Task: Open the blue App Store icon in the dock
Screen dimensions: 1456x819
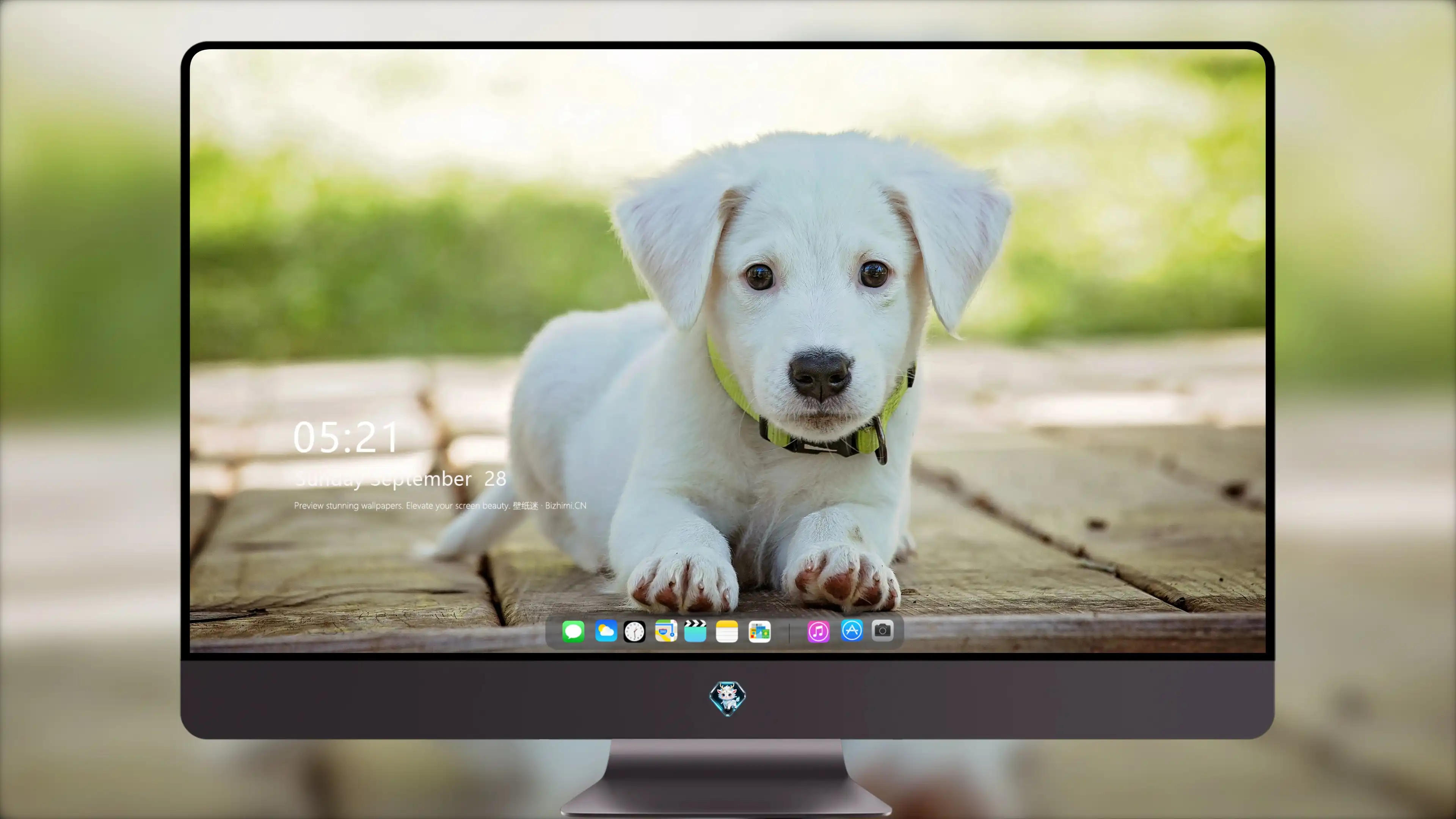Action: (852, 630)
